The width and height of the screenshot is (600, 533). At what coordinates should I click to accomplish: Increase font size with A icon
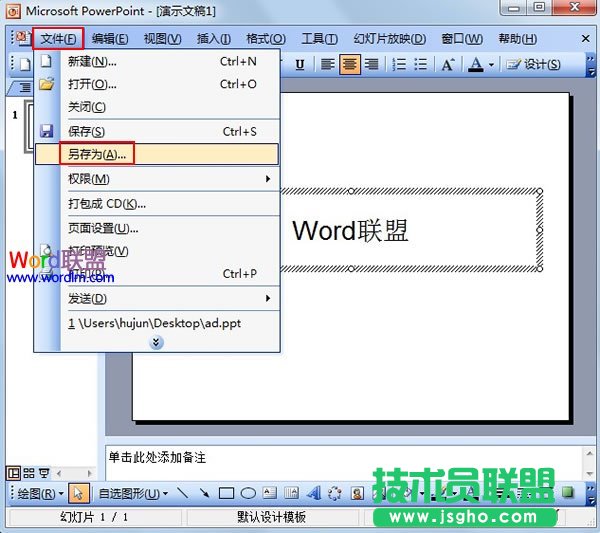pos(448,64)
